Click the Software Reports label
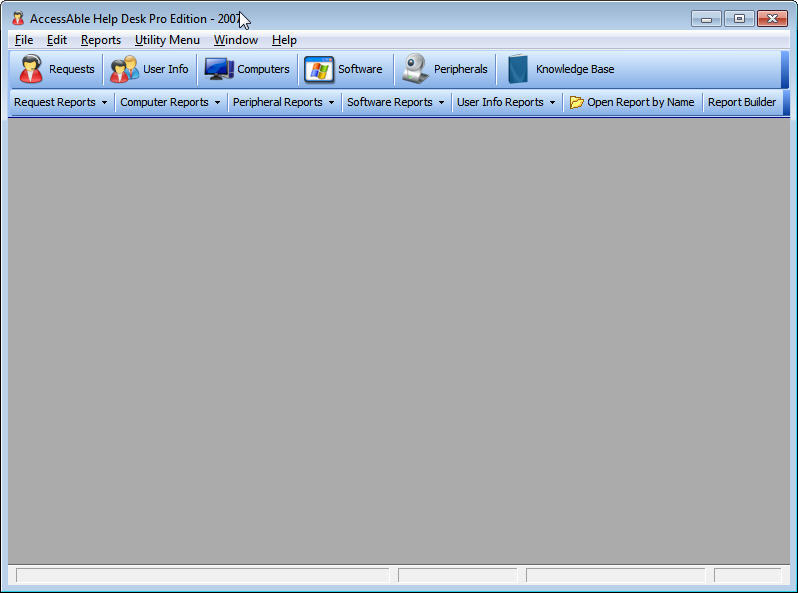Viewport: 798px width, 593px height. [x=389, y=102]
